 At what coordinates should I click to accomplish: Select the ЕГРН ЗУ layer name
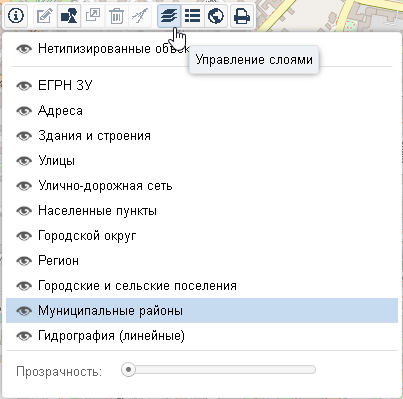65,86
